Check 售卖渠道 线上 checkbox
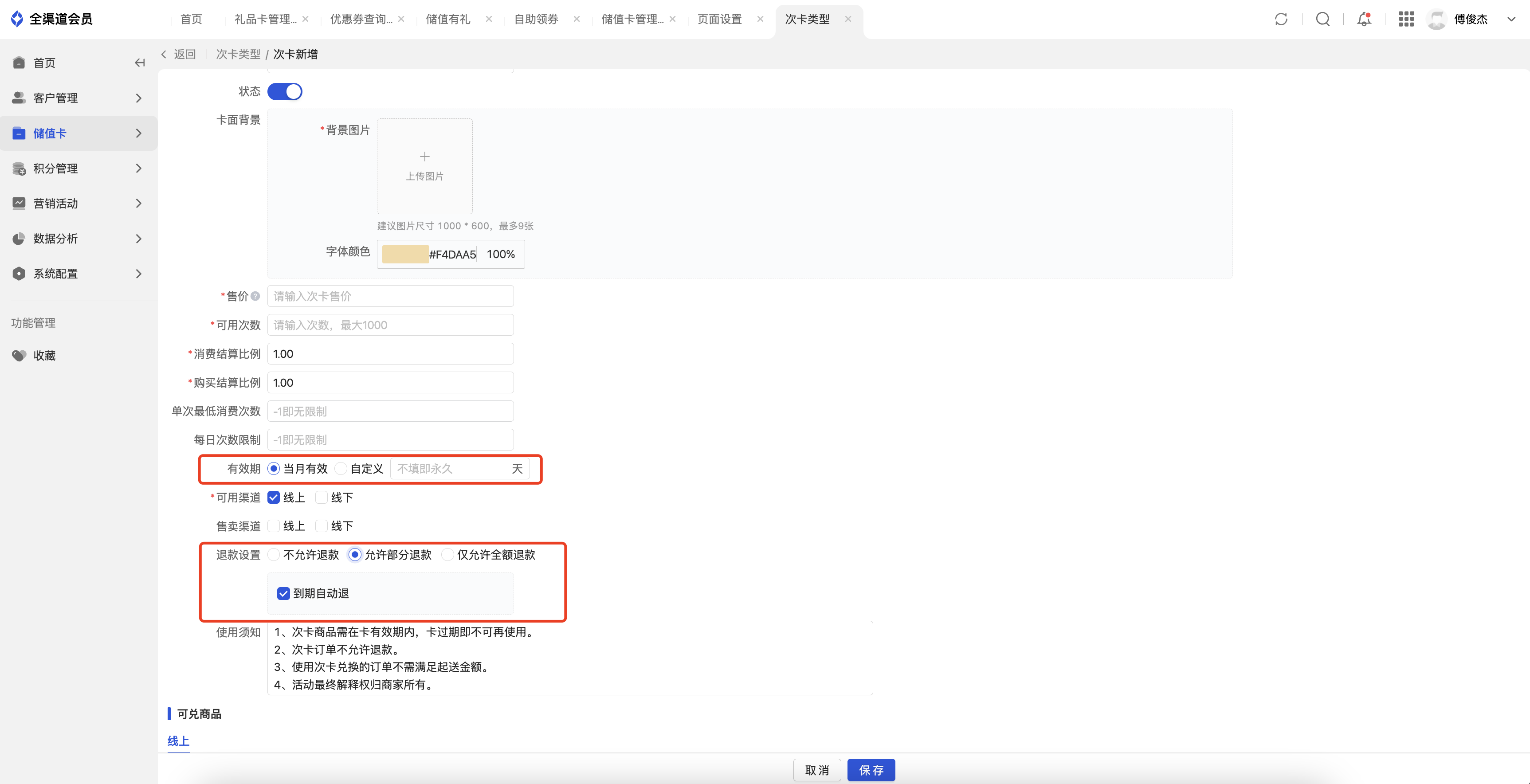Screen dimensions: 1530x784 tap(273, 525)
